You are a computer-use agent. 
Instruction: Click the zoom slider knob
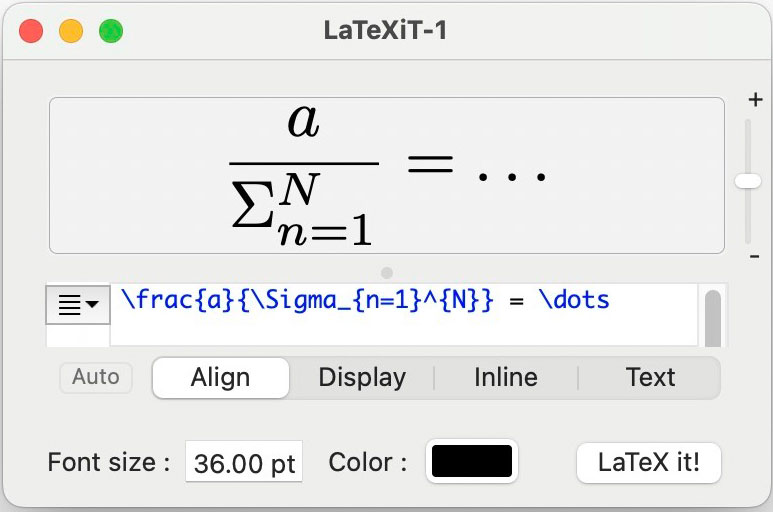(x=748, y=180)
